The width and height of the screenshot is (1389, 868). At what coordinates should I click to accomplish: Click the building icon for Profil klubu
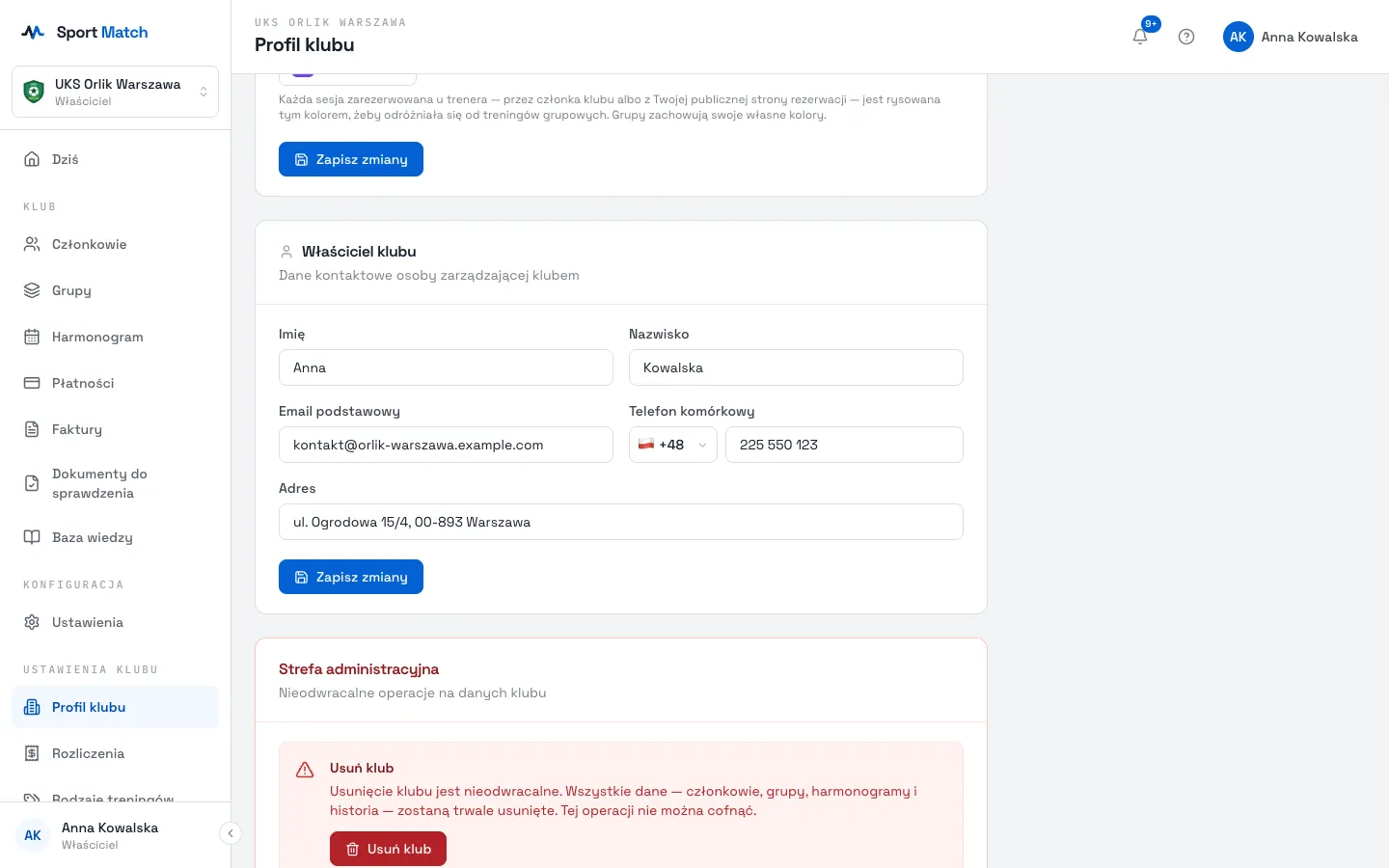(32, 707)
